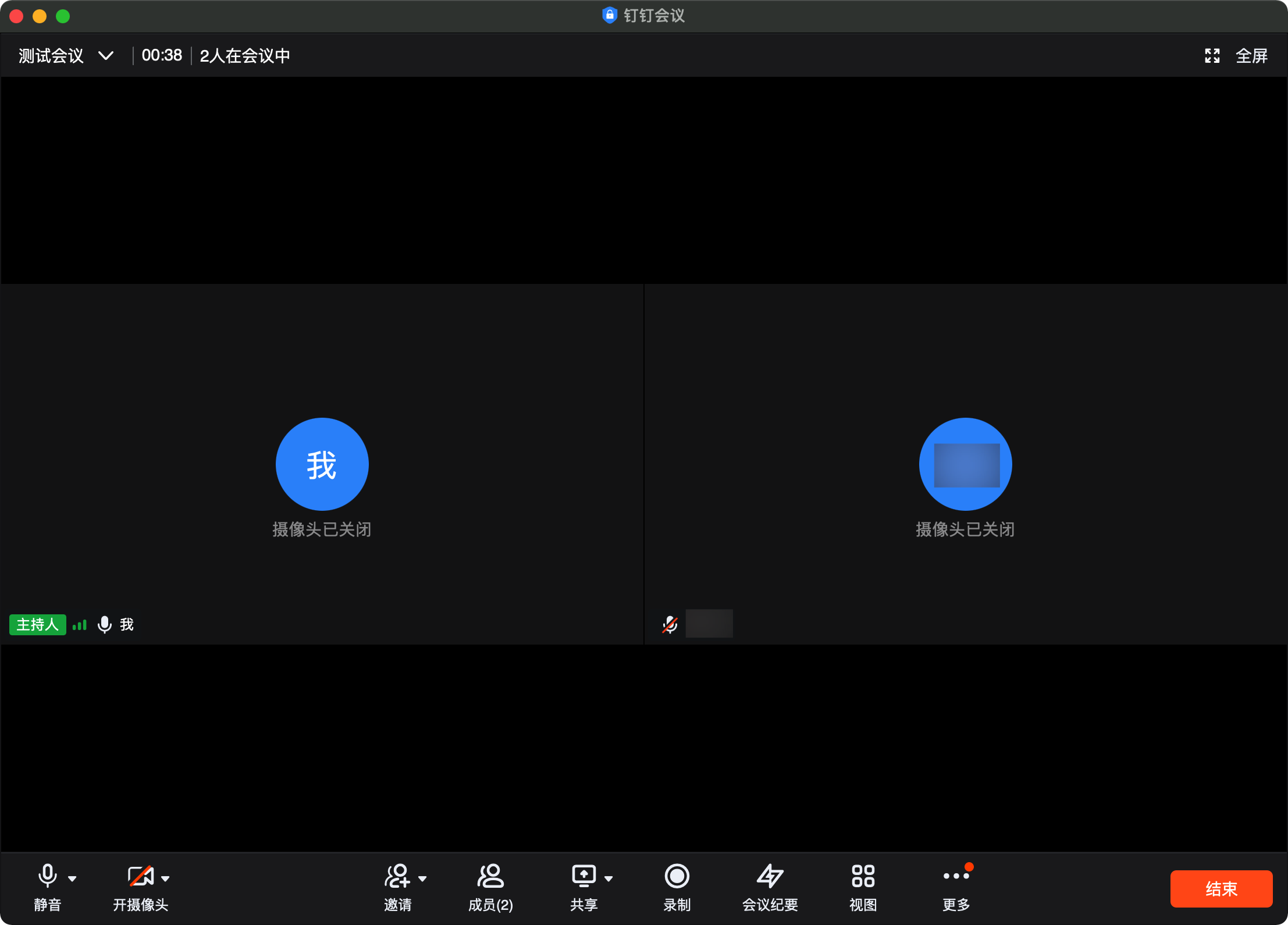Click the fullscreen expand arrows icon
1288x925 pixels.
point(1212,56)
